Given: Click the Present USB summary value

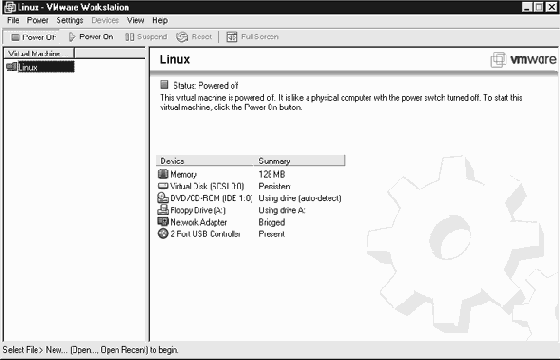Looking at the screenshot, I should click(271, 234).
